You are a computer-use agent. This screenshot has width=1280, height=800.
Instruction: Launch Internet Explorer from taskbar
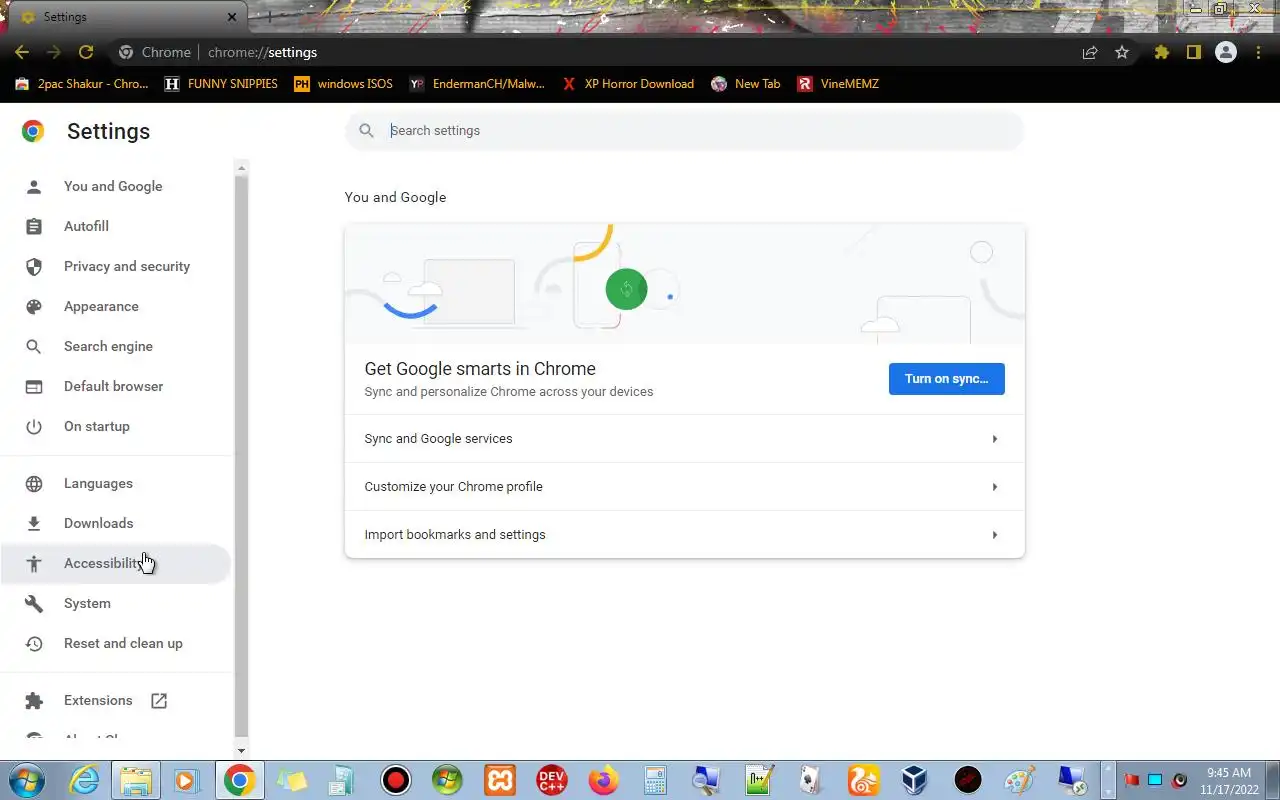pyautogui.click(x=84, y=780)
